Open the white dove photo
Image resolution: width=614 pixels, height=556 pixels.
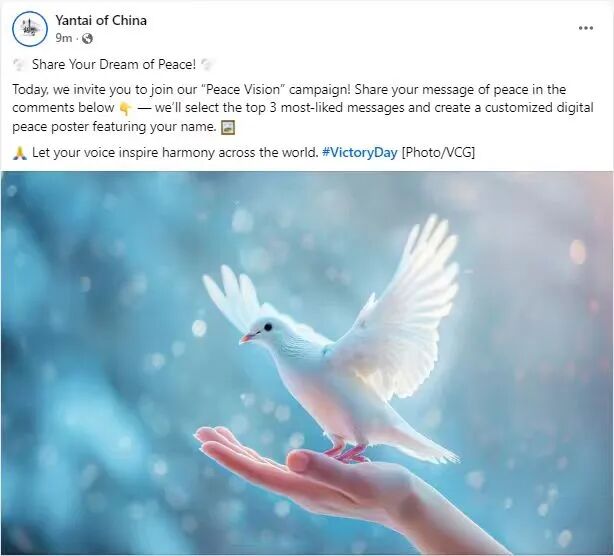tap(307, 363)
